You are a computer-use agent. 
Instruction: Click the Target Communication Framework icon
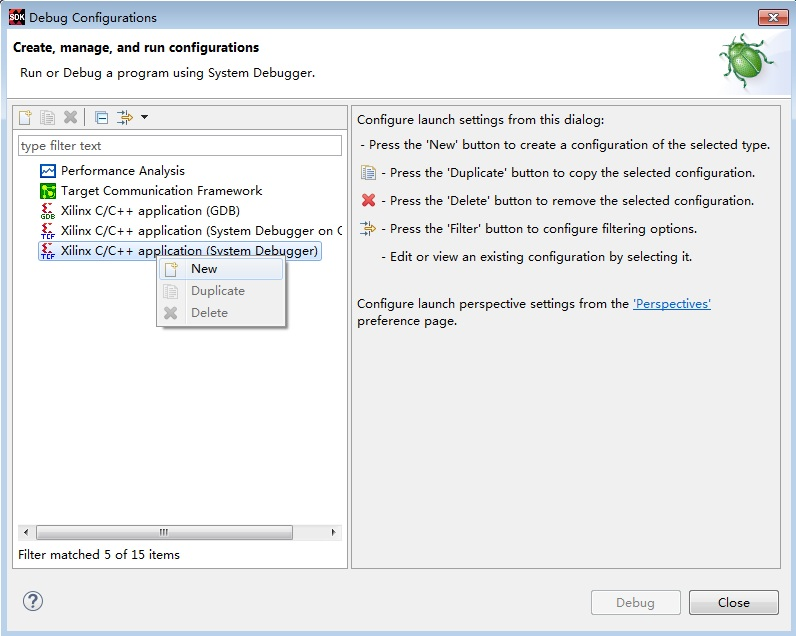[x=48, y=191]
